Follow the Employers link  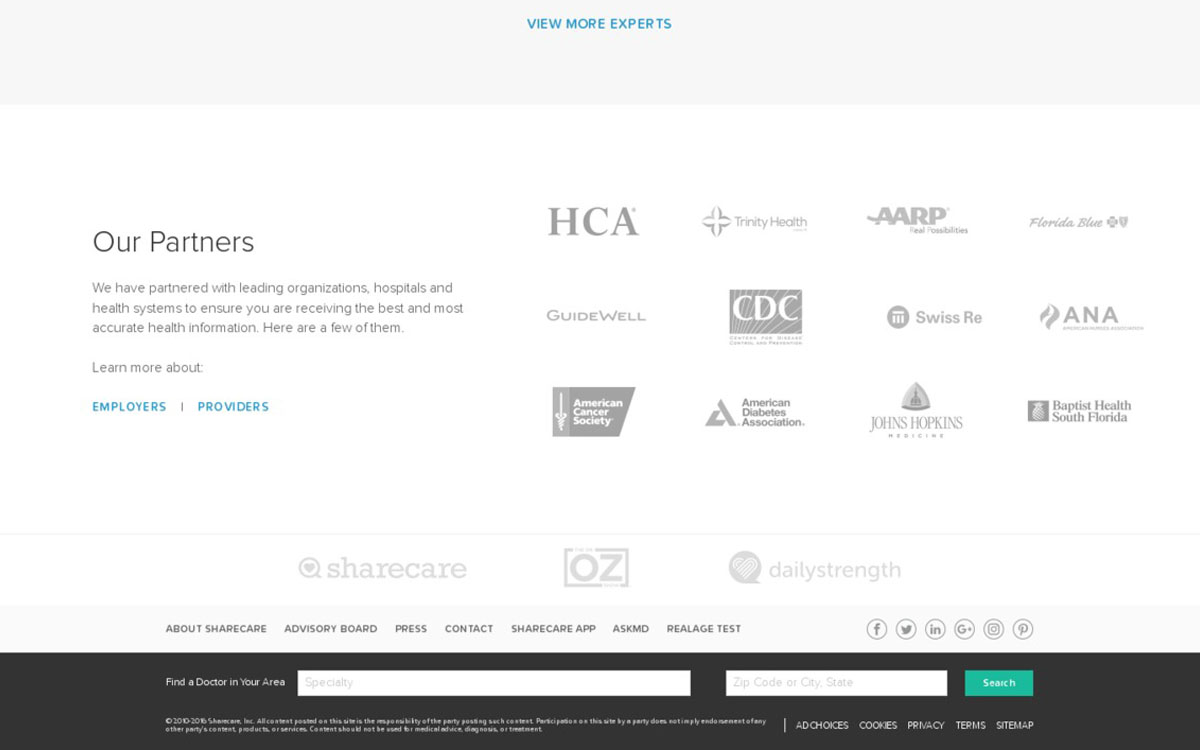129,407
